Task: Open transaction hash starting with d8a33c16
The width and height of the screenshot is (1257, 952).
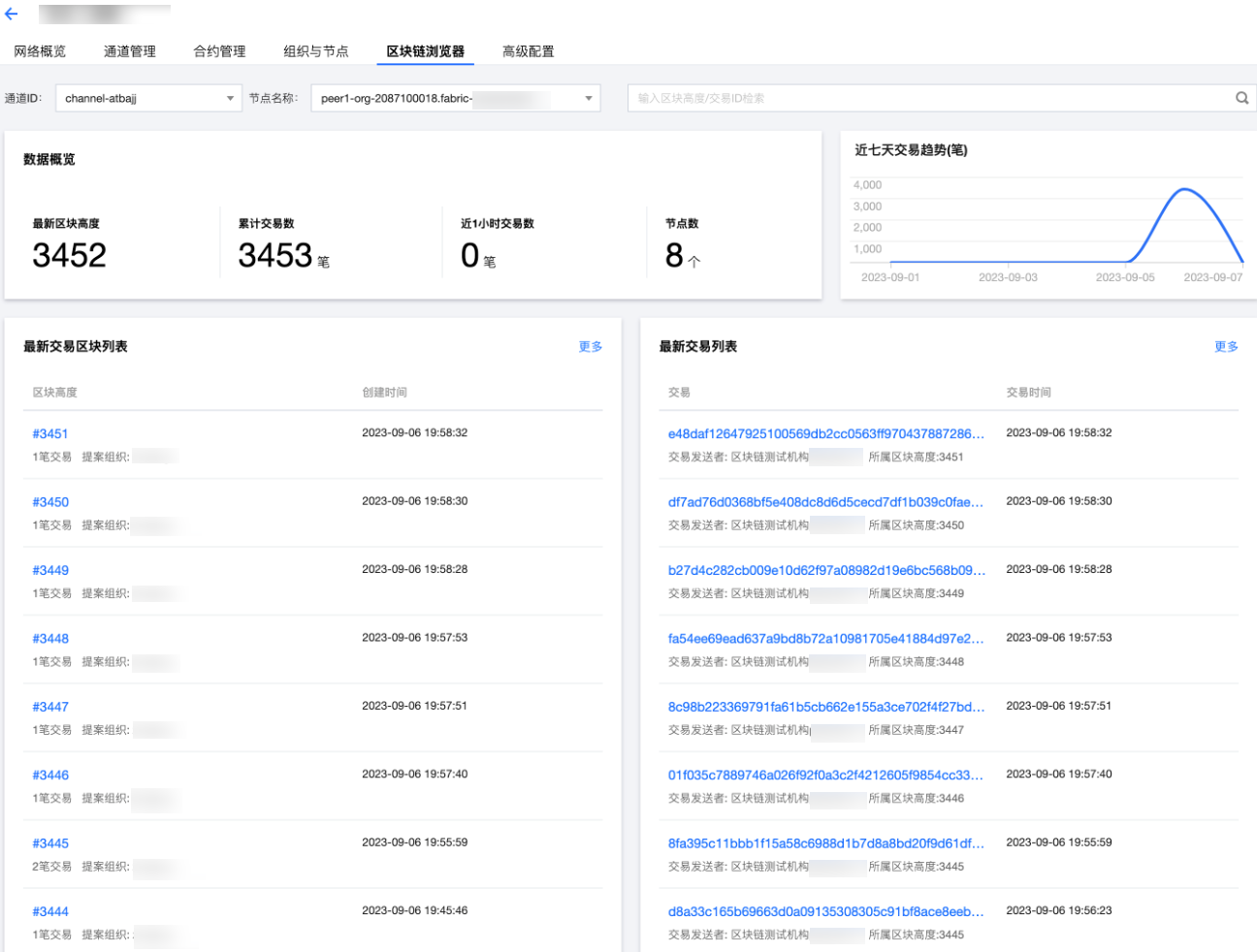Action: (825, 912)
